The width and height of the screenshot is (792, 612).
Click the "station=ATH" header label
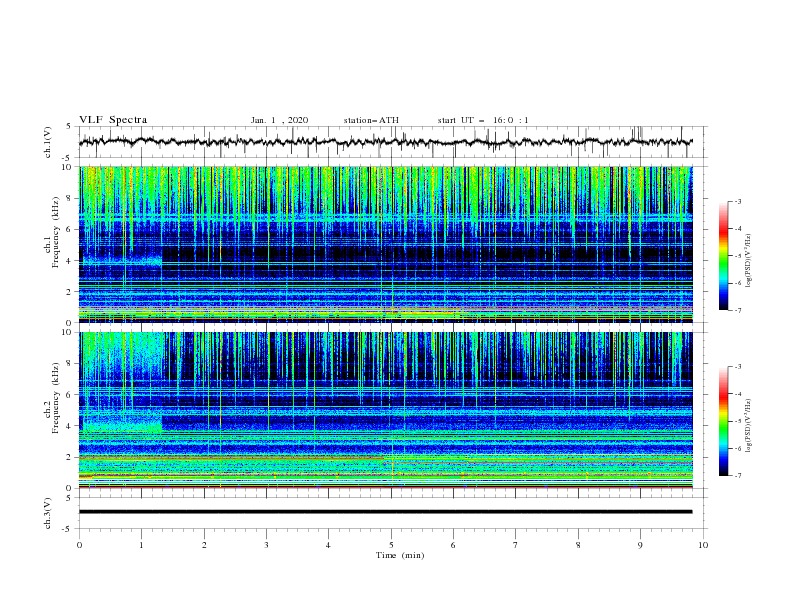click(x=371, y=120)
